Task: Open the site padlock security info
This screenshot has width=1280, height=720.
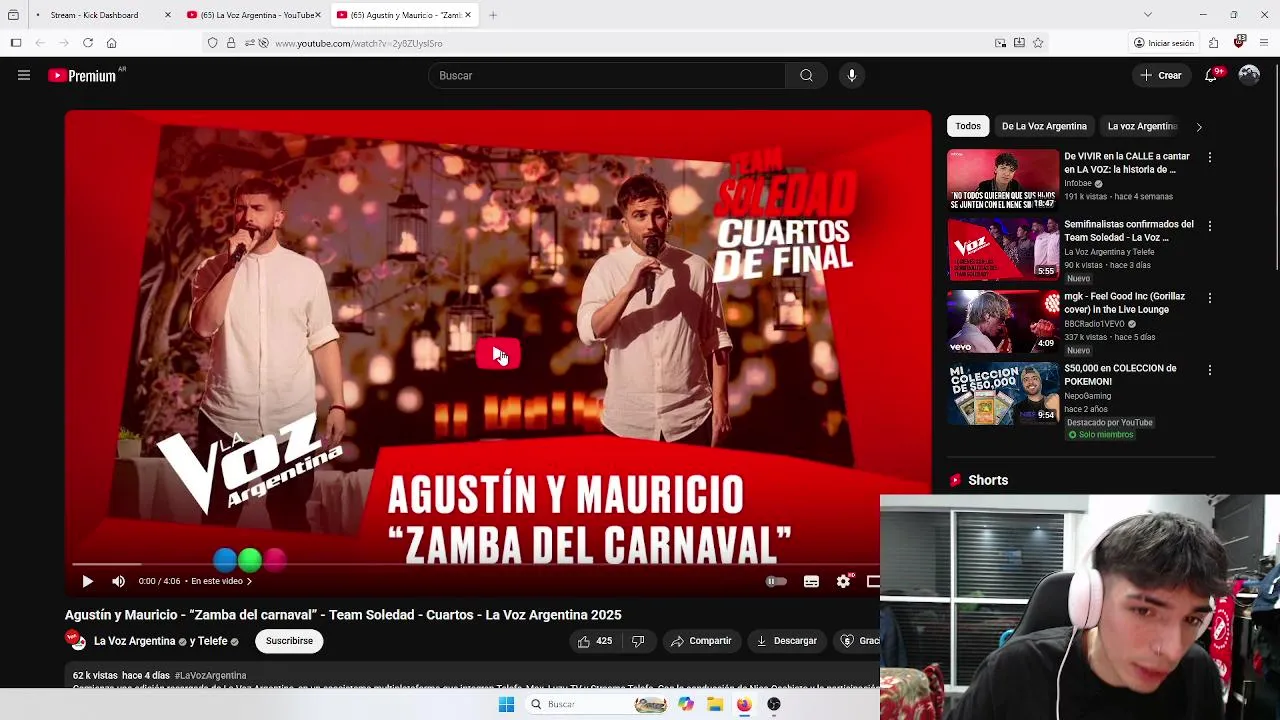Action: click(x=231, y=43)
